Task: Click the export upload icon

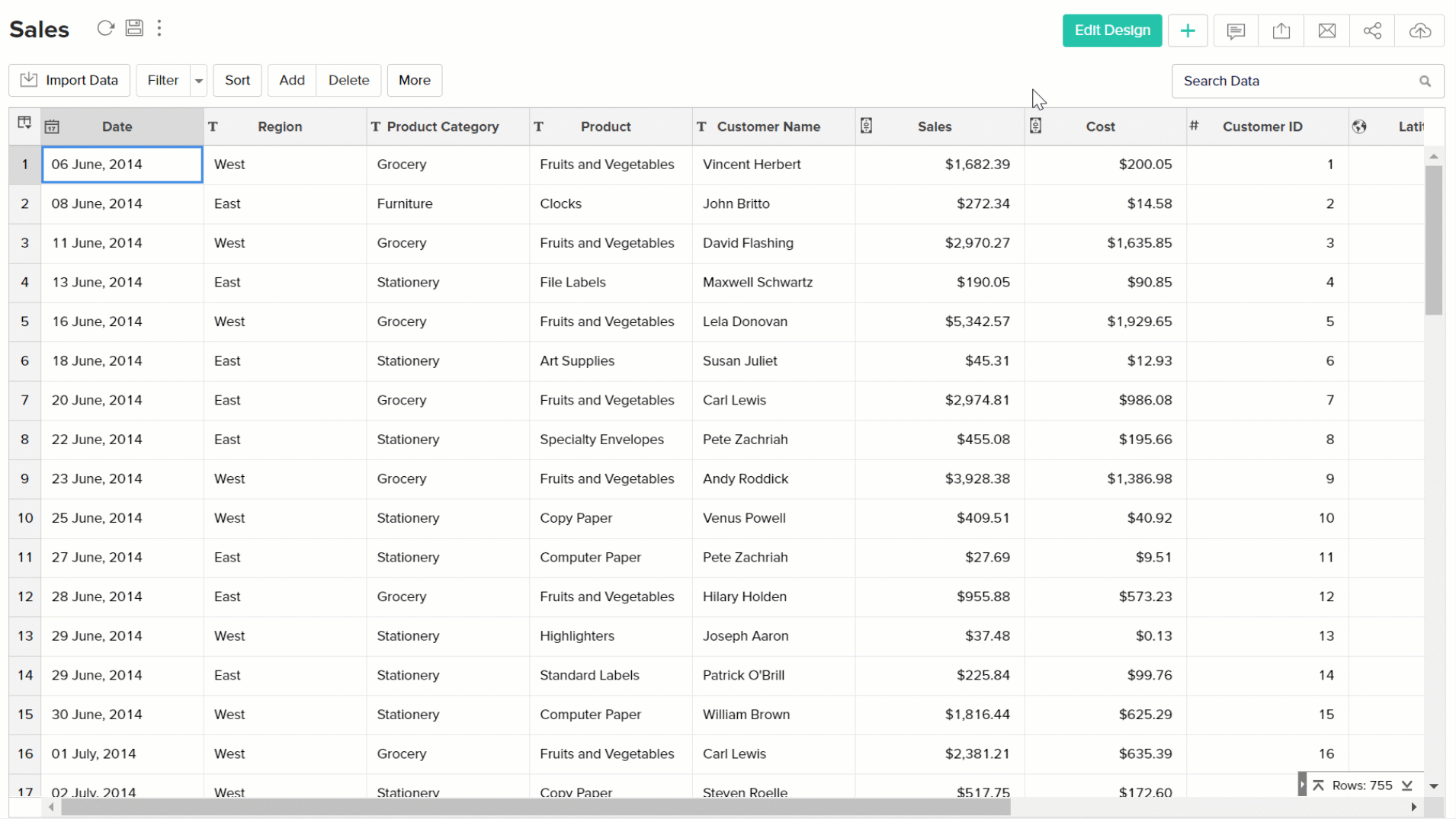Action: [x=1281, y=30]
